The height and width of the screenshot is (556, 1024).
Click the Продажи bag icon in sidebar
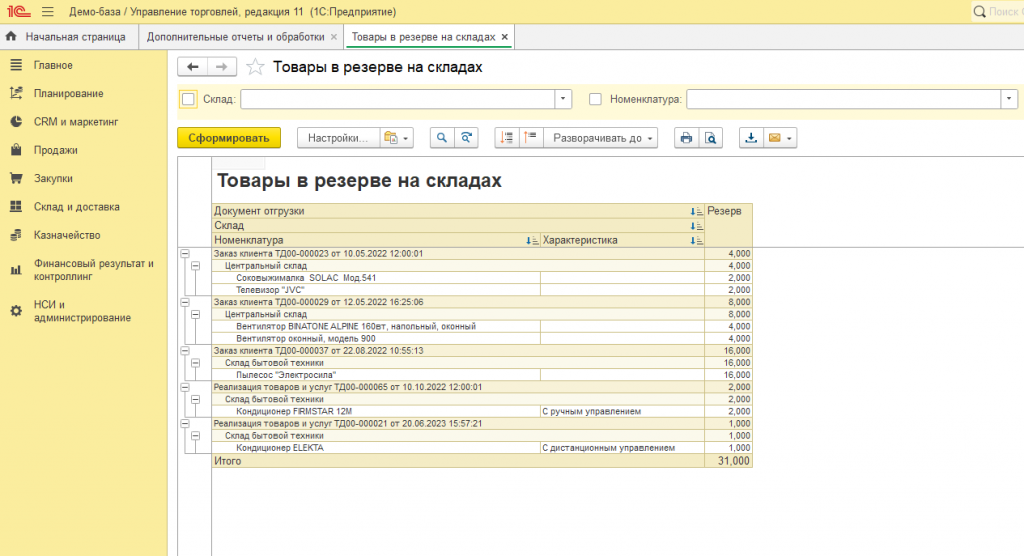(16, 150)
